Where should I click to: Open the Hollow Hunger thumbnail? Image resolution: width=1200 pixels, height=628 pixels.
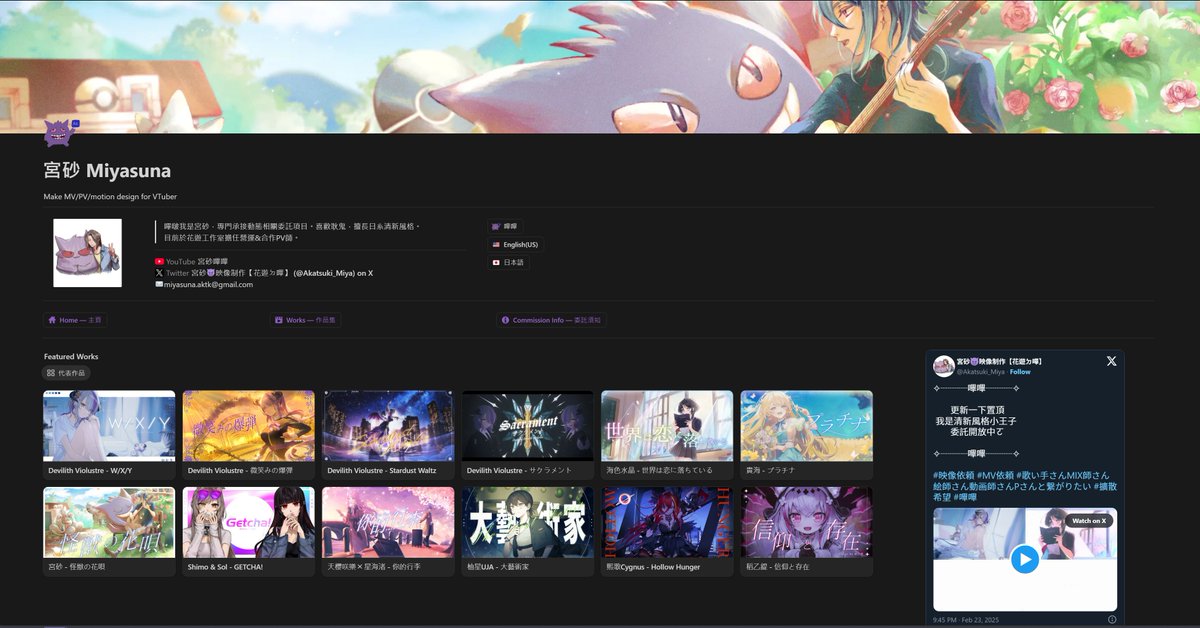(667, 522)
